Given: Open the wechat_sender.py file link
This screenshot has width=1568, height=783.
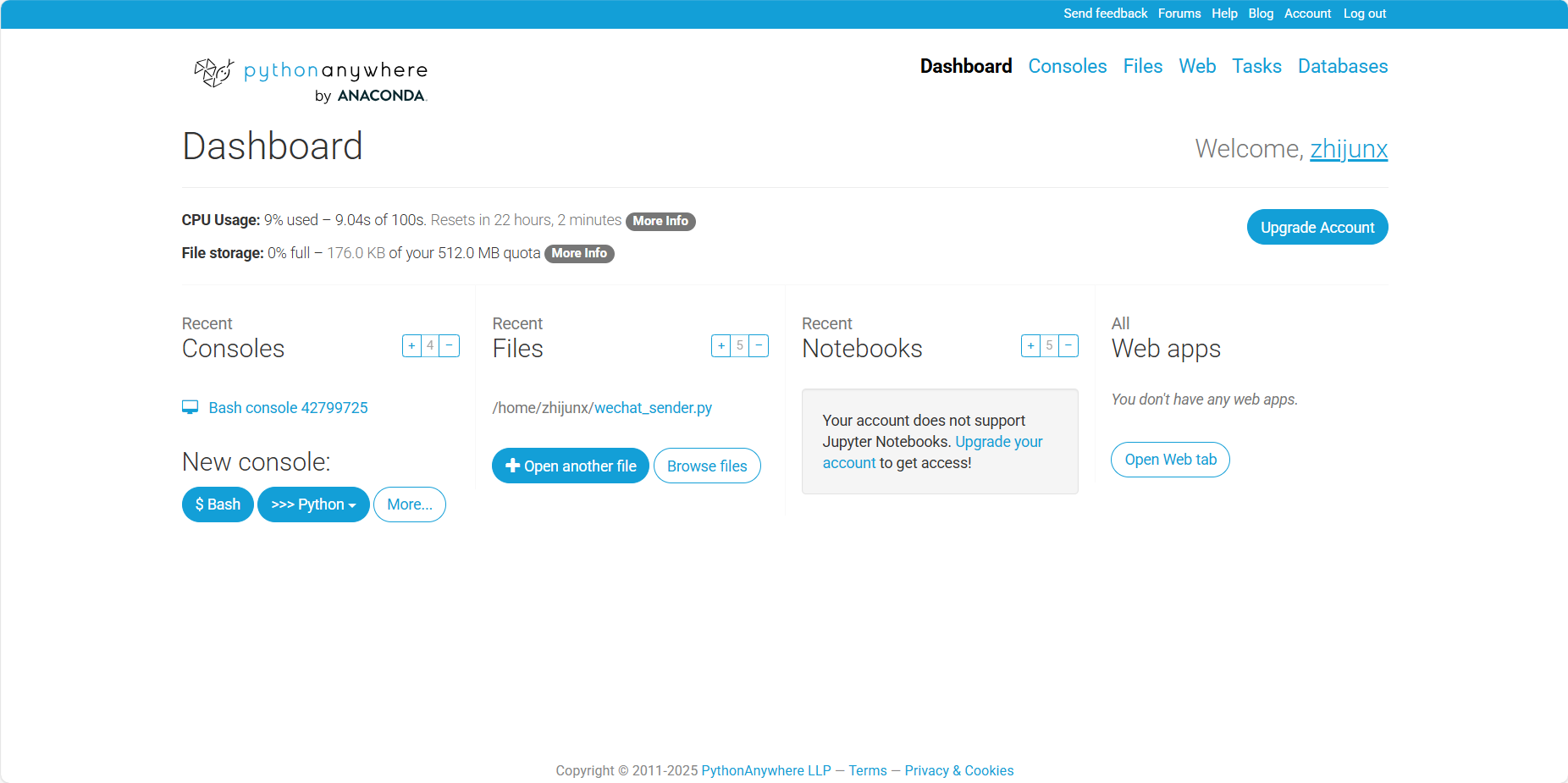Looking at the screenshot, I should click(653, 408).
